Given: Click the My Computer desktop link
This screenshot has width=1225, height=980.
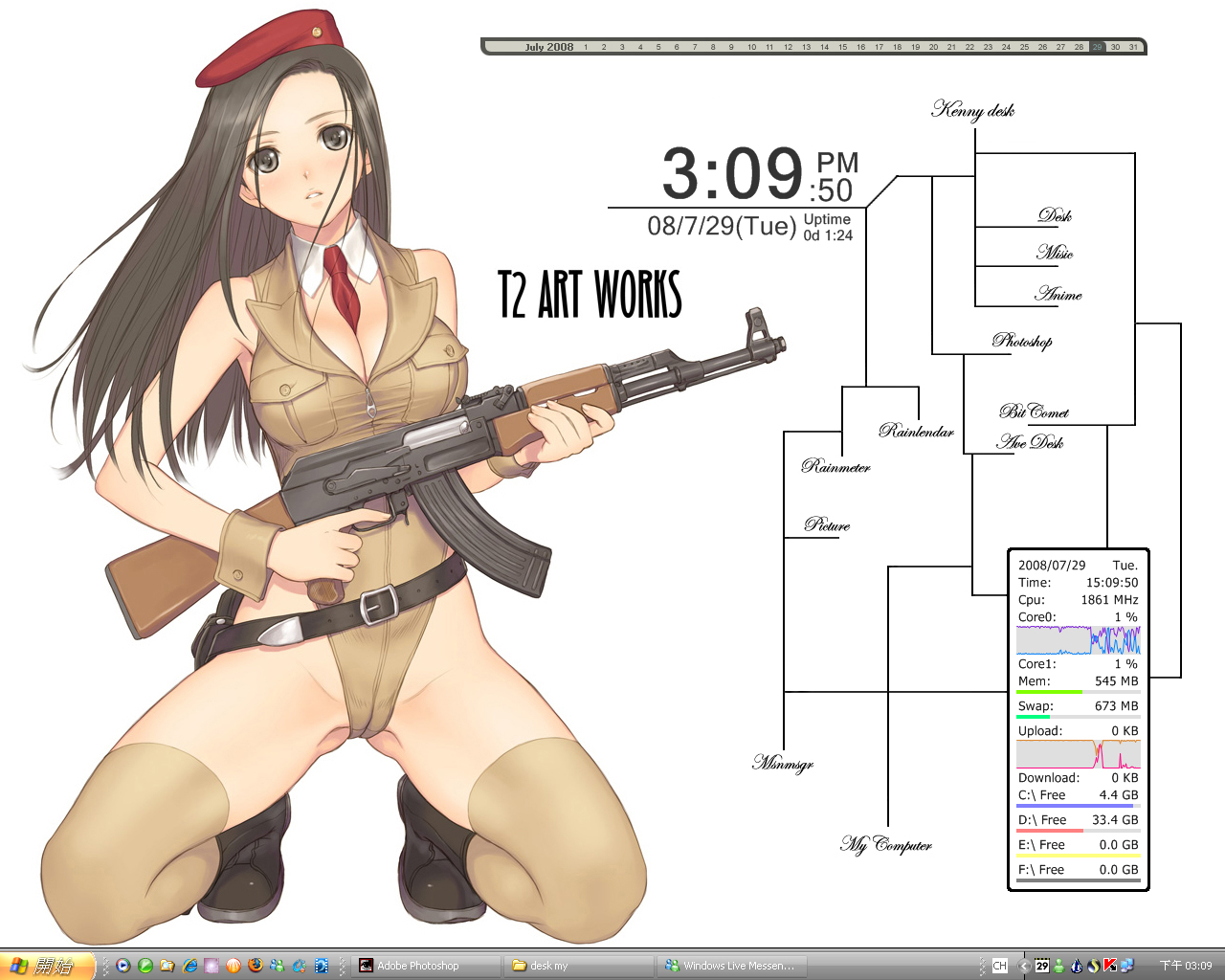Looking at the screenshot, I should [x=886, y=844].
